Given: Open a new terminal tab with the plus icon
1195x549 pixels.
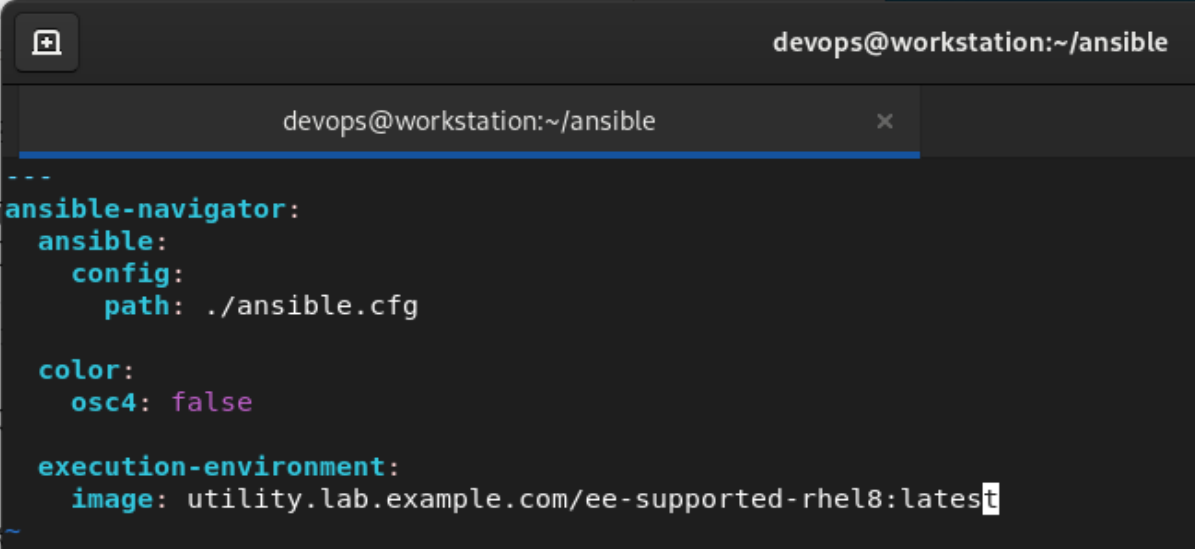Looking at the screenshot, I should [x=46, y=43].
